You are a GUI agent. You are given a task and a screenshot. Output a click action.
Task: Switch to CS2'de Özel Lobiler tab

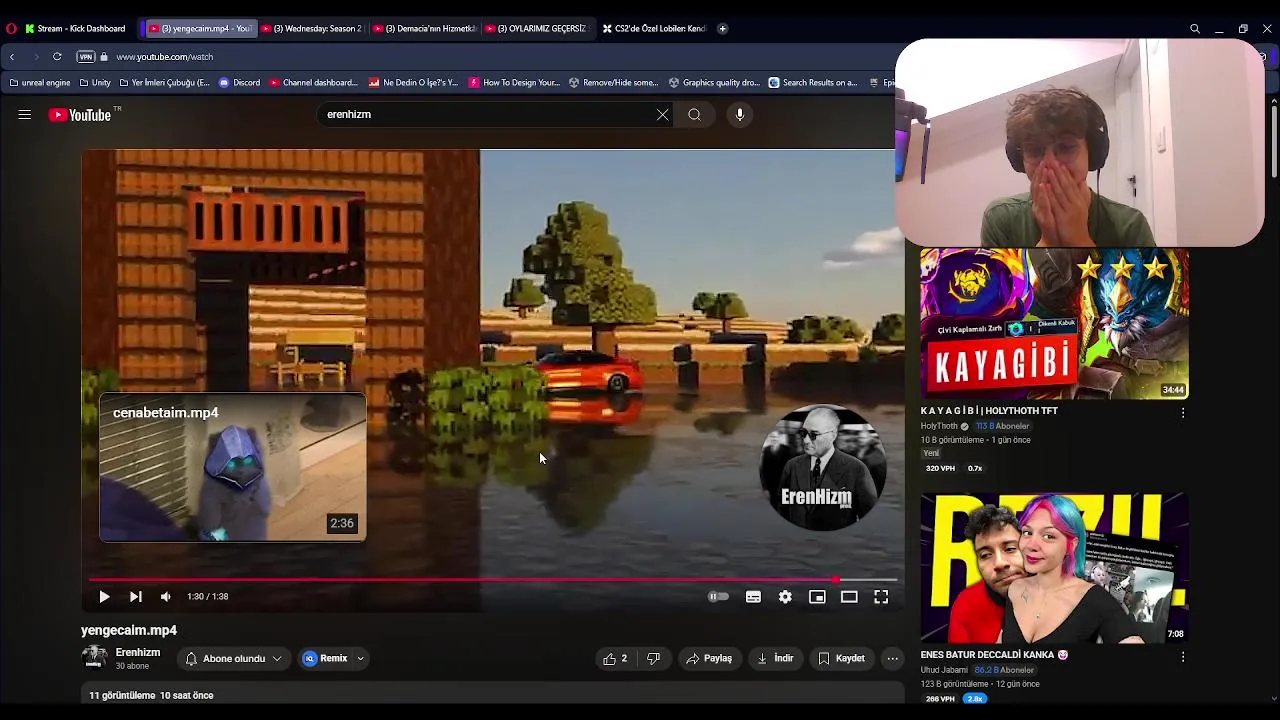(654, 29)
